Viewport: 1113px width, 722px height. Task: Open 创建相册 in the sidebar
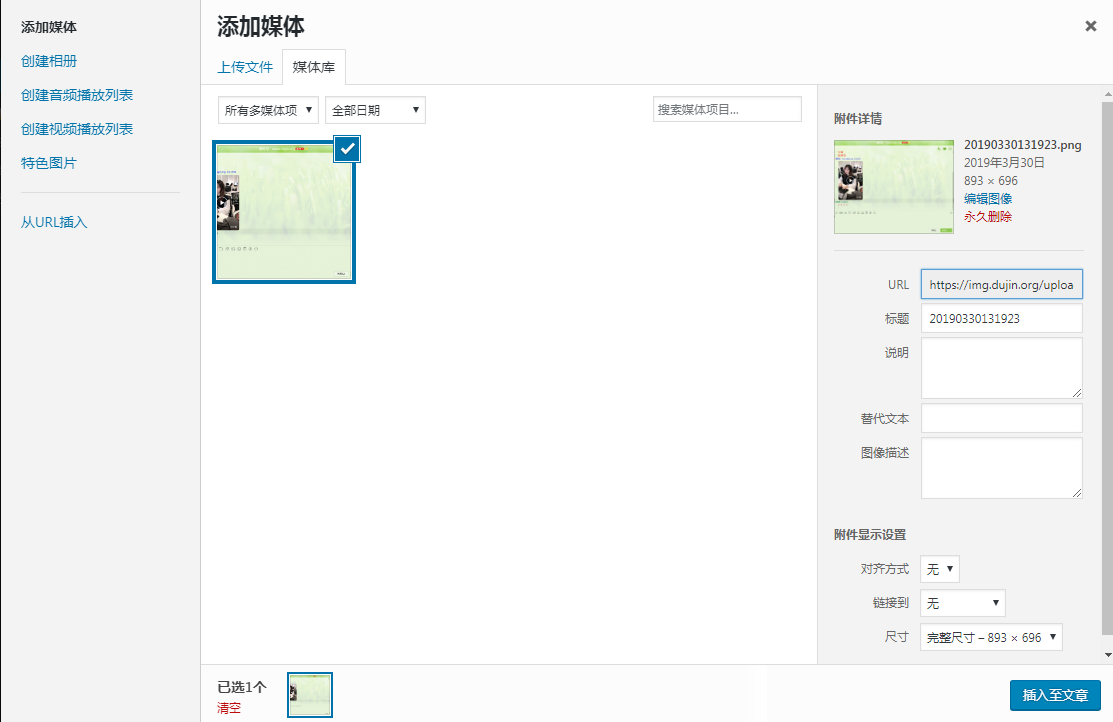coord(49,61)
